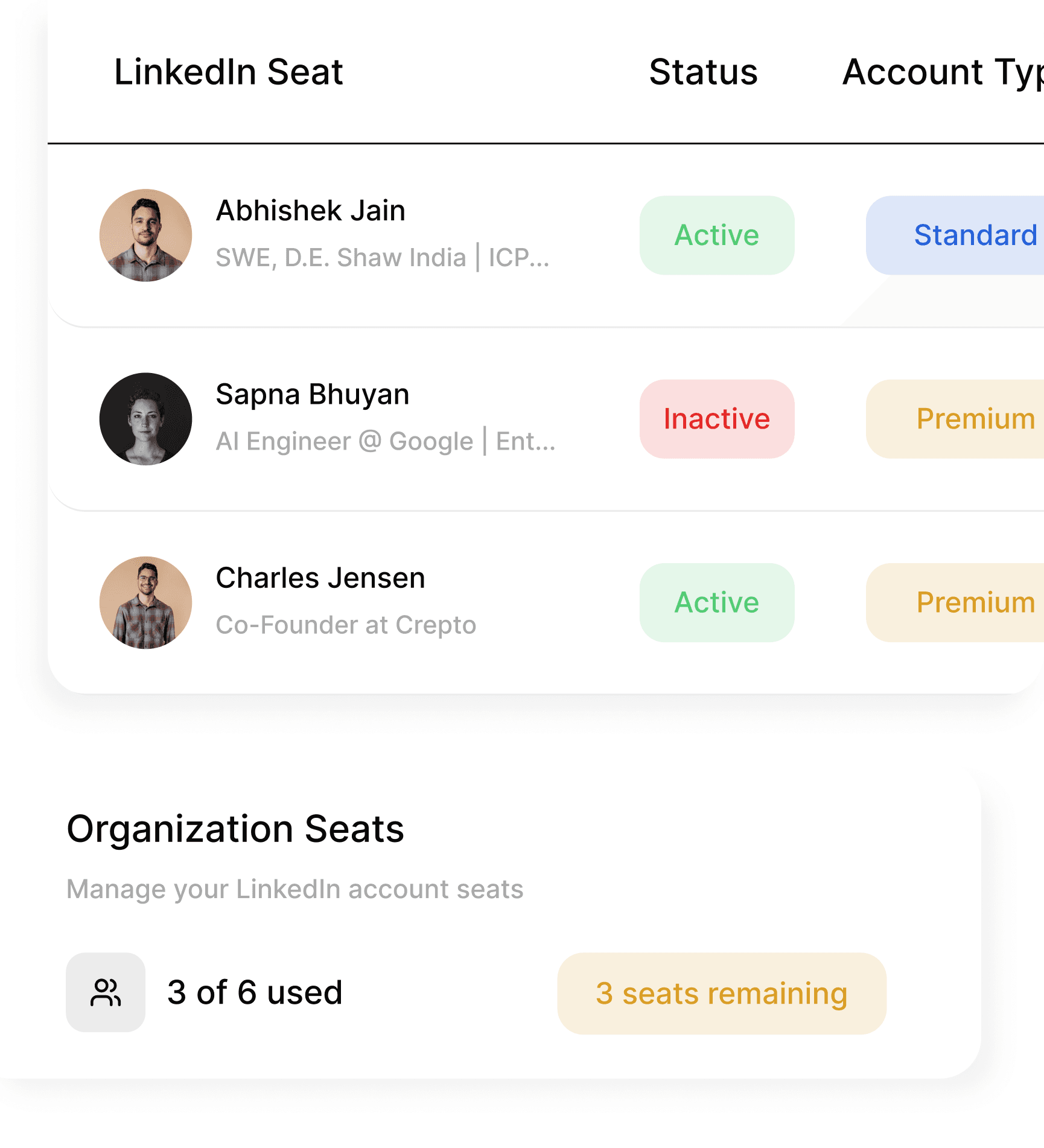Image resolution: width=1044 pixels, height=1148 pixels.
Task: Select the Abhishek Jain name
Action: click(311, 211)
